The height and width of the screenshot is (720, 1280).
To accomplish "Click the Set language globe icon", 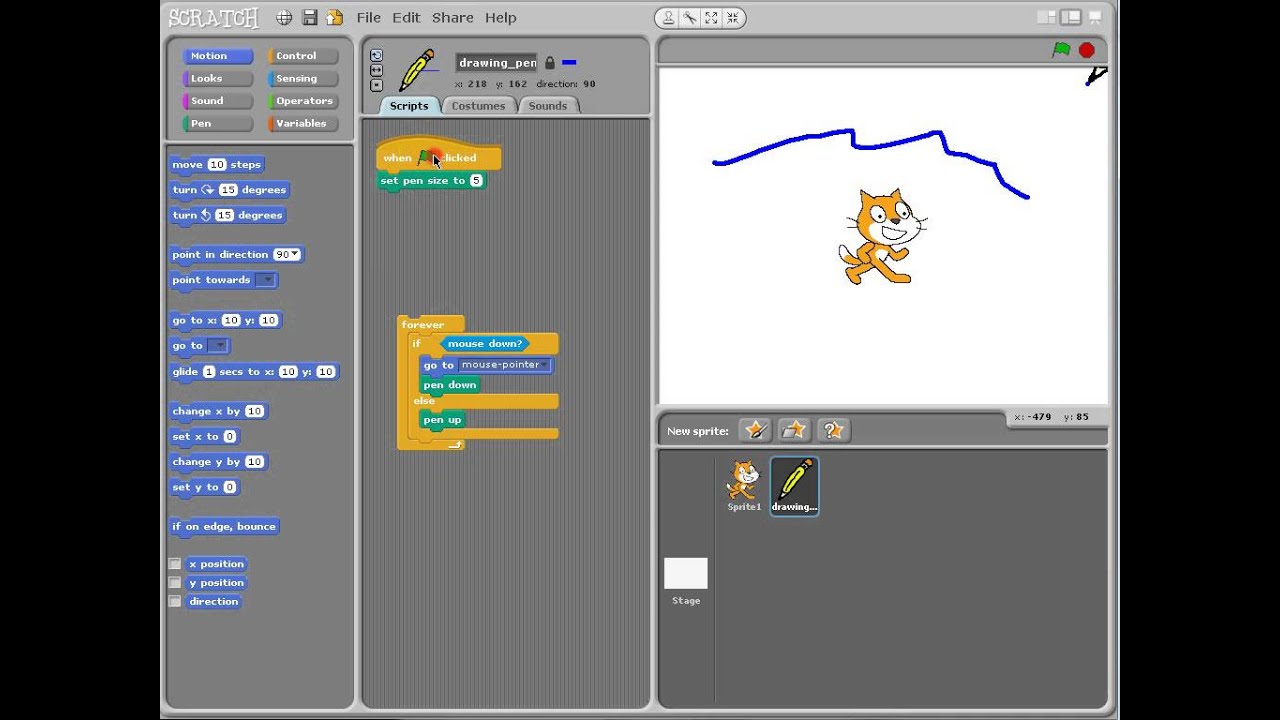I will click(x=284, y=17).
